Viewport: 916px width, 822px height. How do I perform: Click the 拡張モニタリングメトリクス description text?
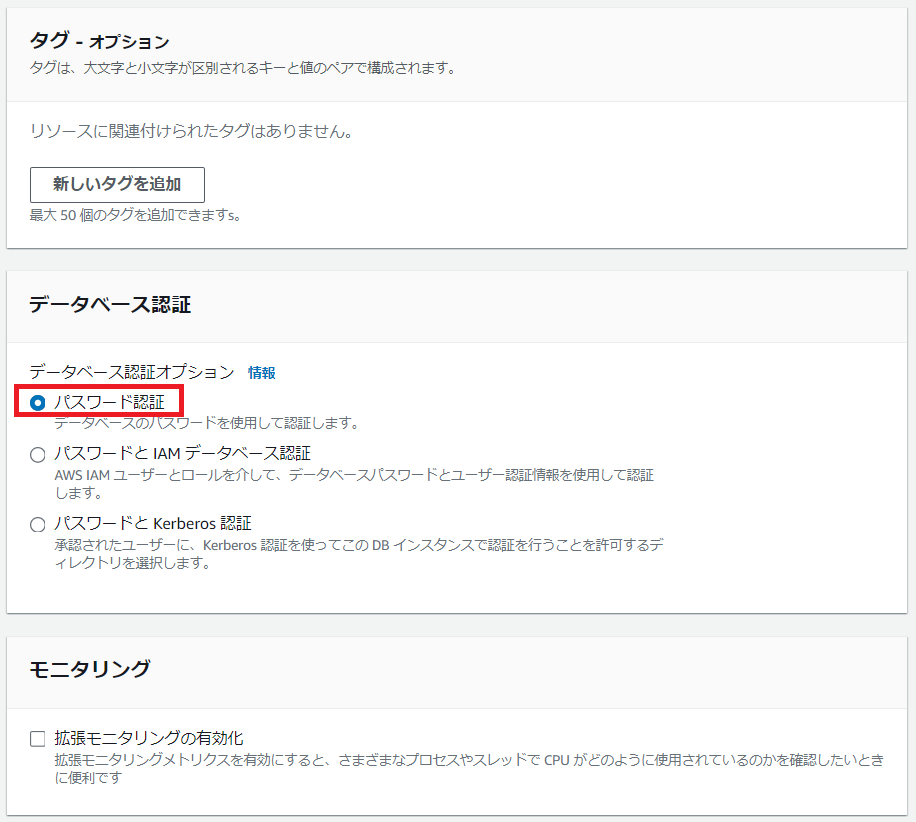click(x=468, y=761)
